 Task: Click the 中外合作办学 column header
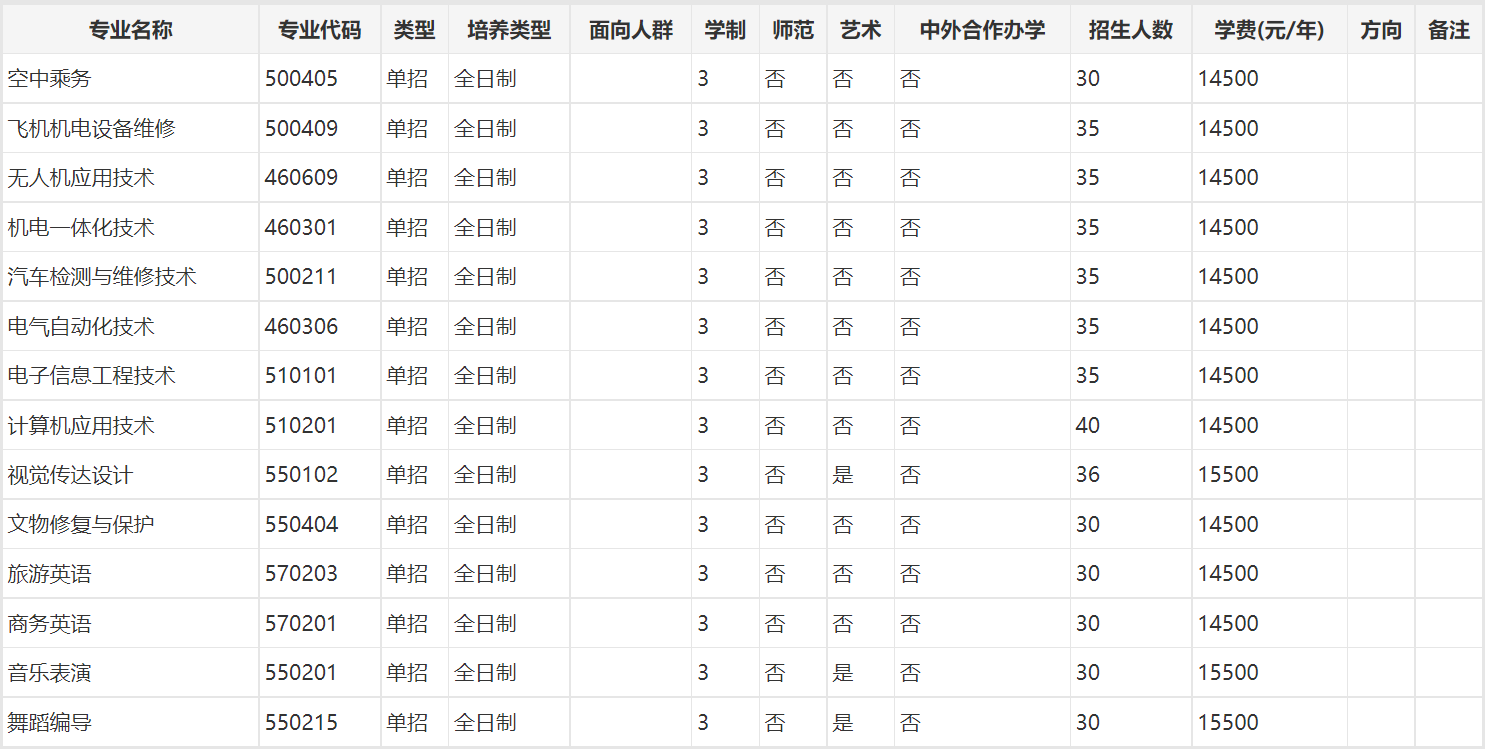pyautogui.click(x=982, y=30)
